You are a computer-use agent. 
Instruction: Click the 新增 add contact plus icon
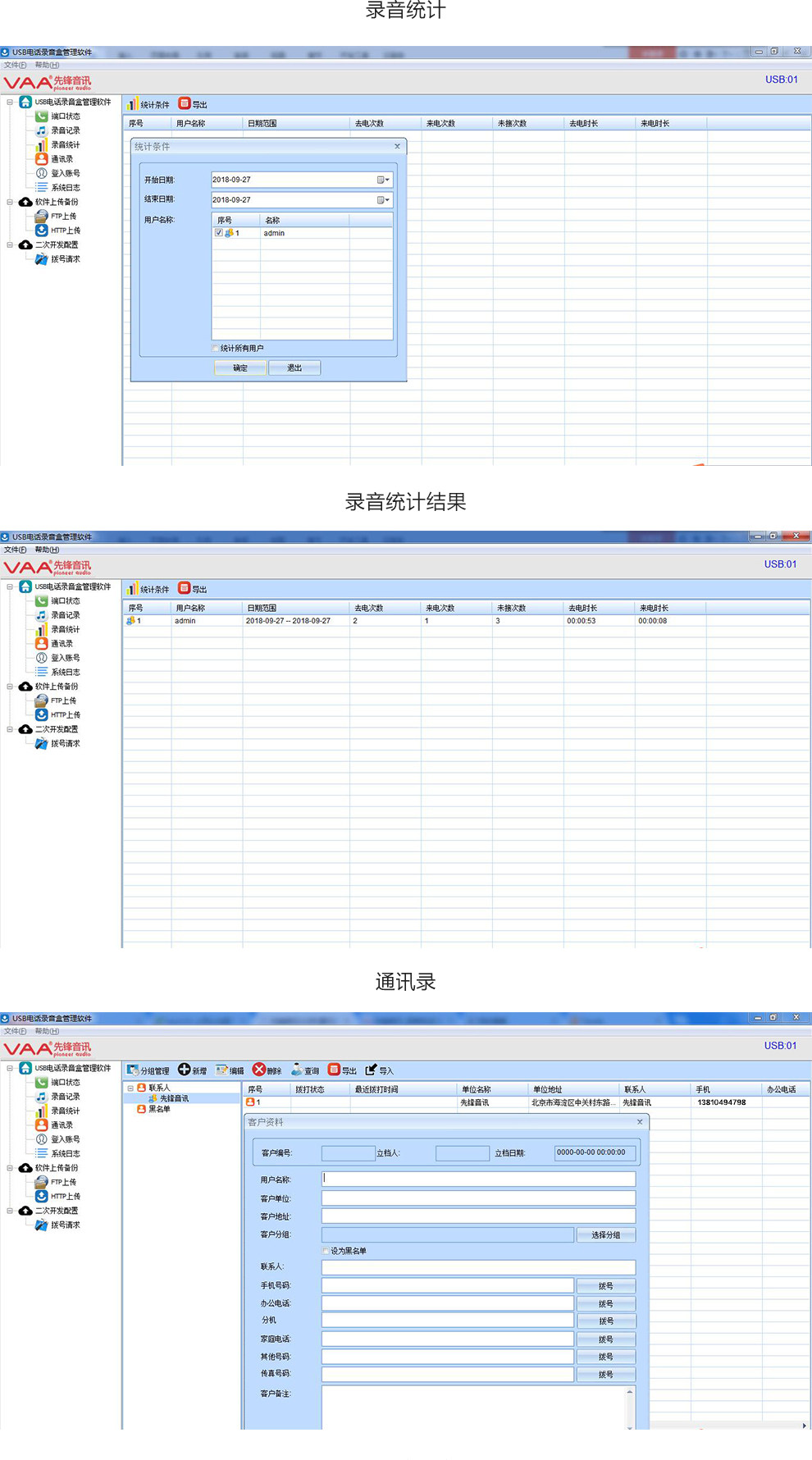(x=185, y=1070)
